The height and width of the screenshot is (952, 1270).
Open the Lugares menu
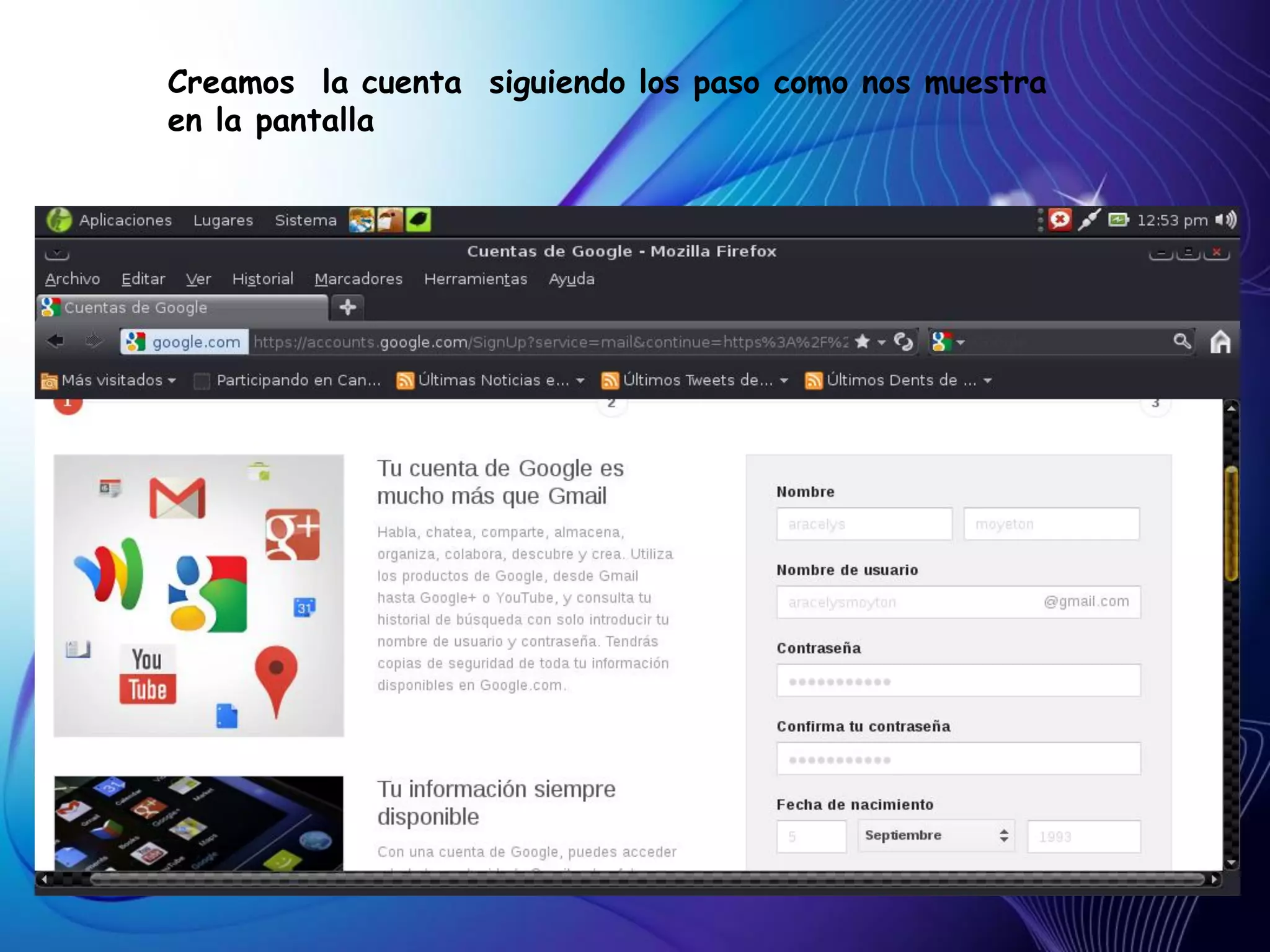(223, 220)
